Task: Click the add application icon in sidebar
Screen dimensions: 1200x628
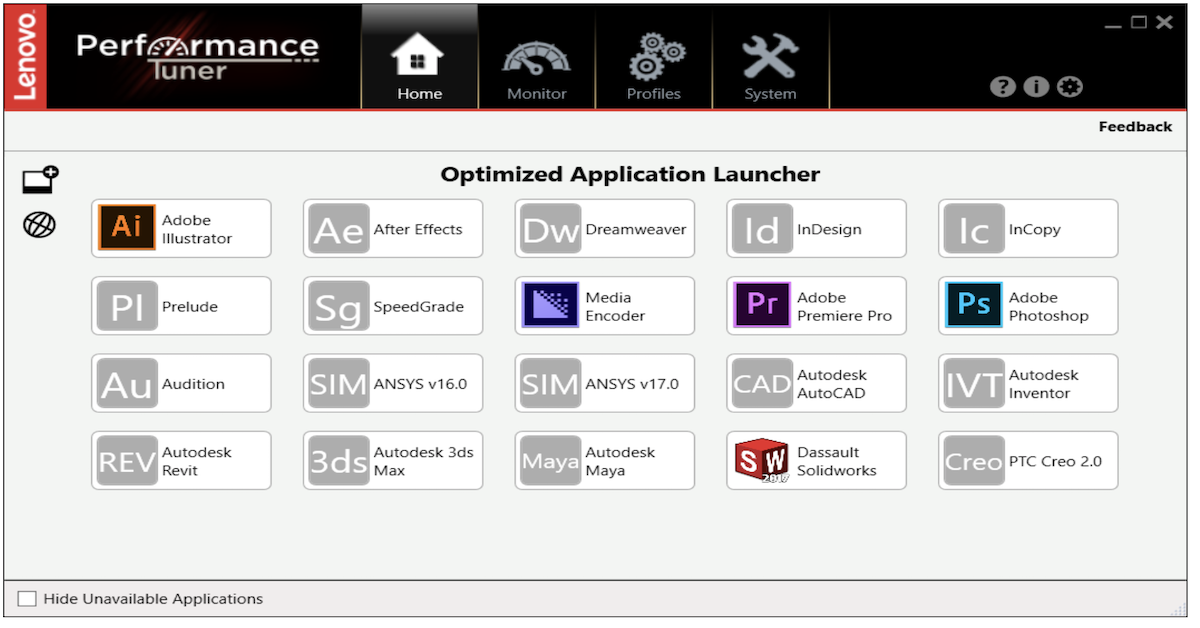Action: point(40,180)
